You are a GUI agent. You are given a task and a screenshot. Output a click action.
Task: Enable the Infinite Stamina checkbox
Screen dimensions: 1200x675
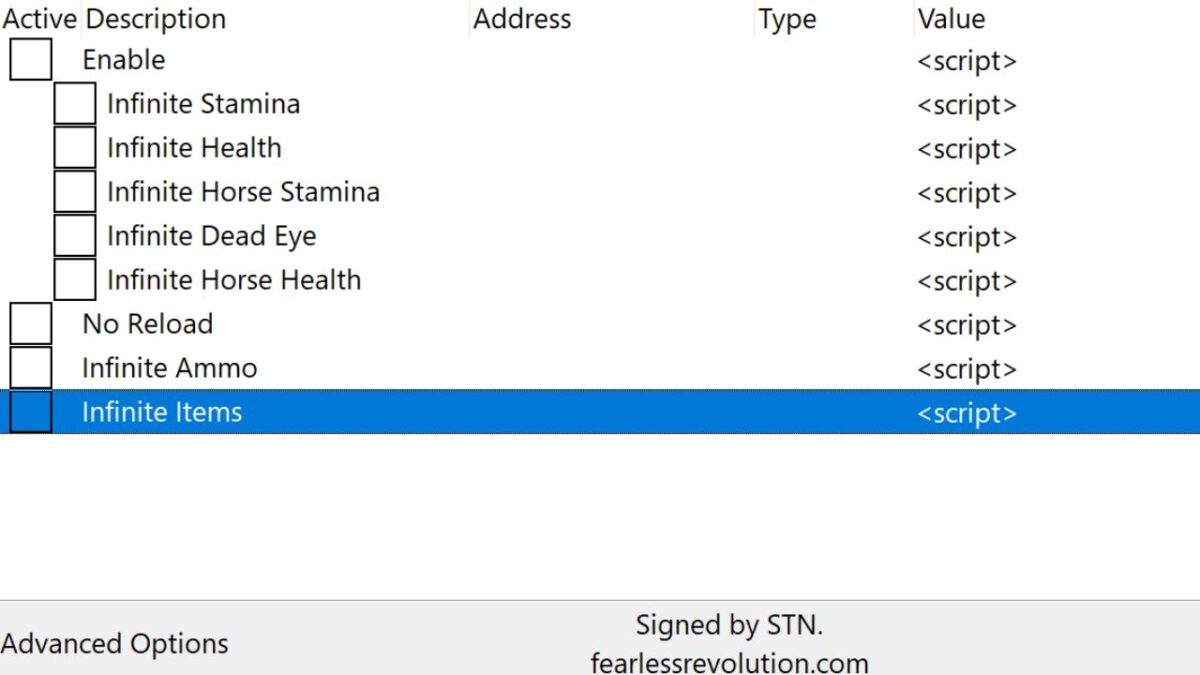(75, 104)
